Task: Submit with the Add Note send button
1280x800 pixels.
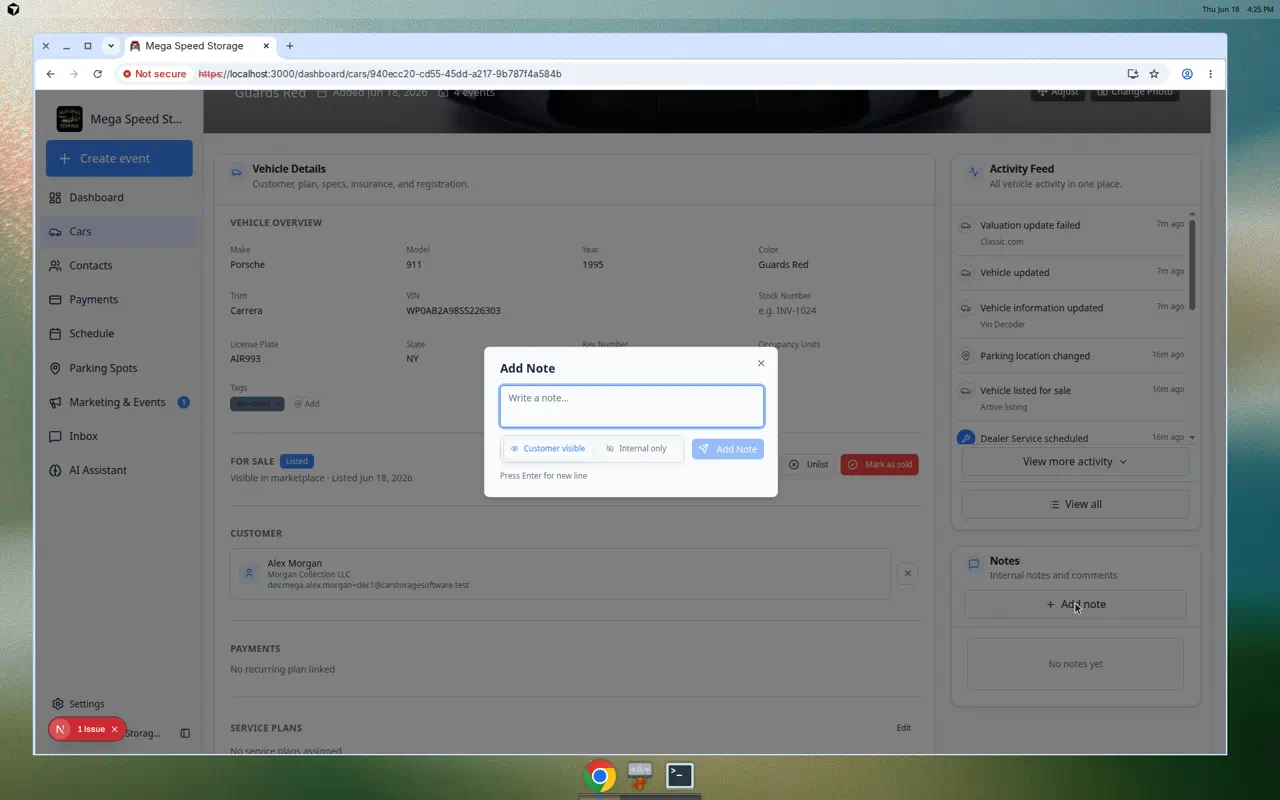Action: click(728, 449)
